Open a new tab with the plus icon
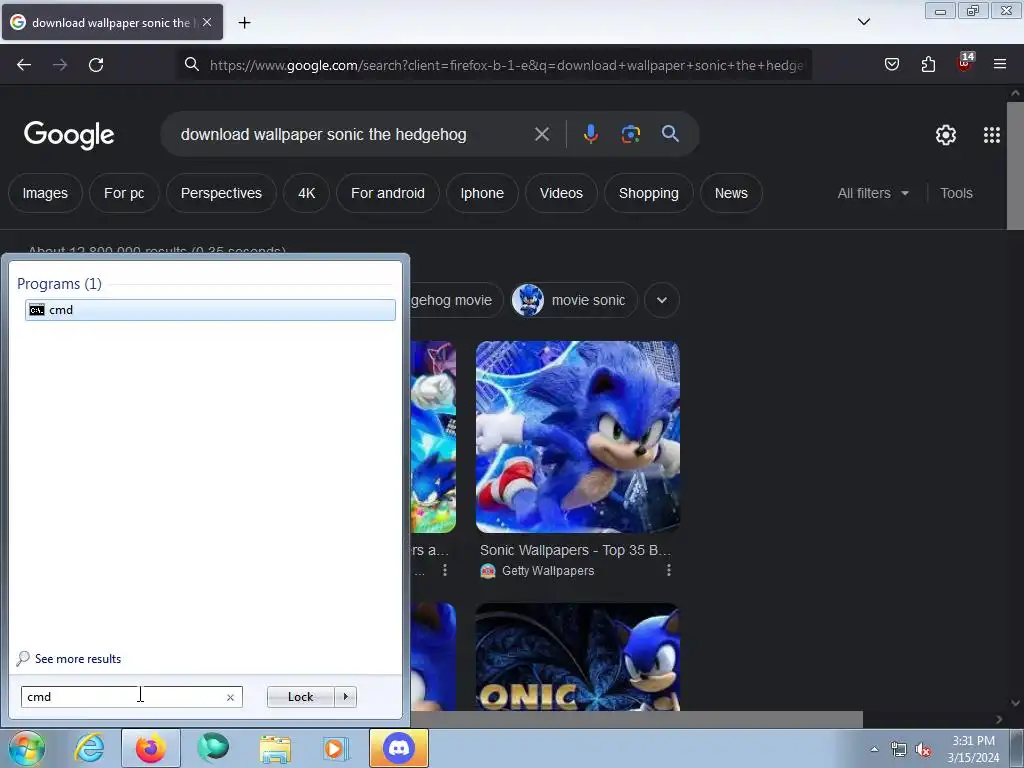Viewport: 1024px width, 768px height. pyautogui.click(x=244, y=23)
